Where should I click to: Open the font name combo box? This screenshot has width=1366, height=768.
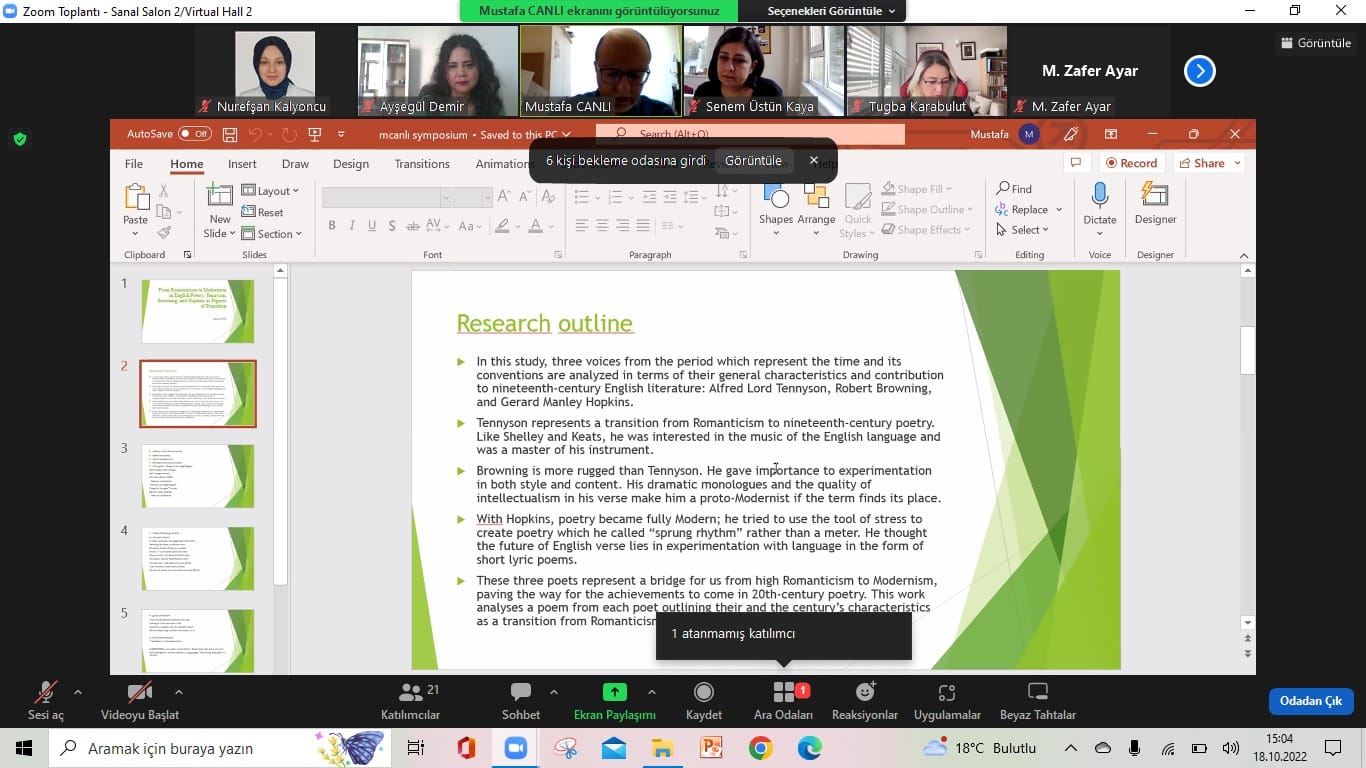pos(387,197)
